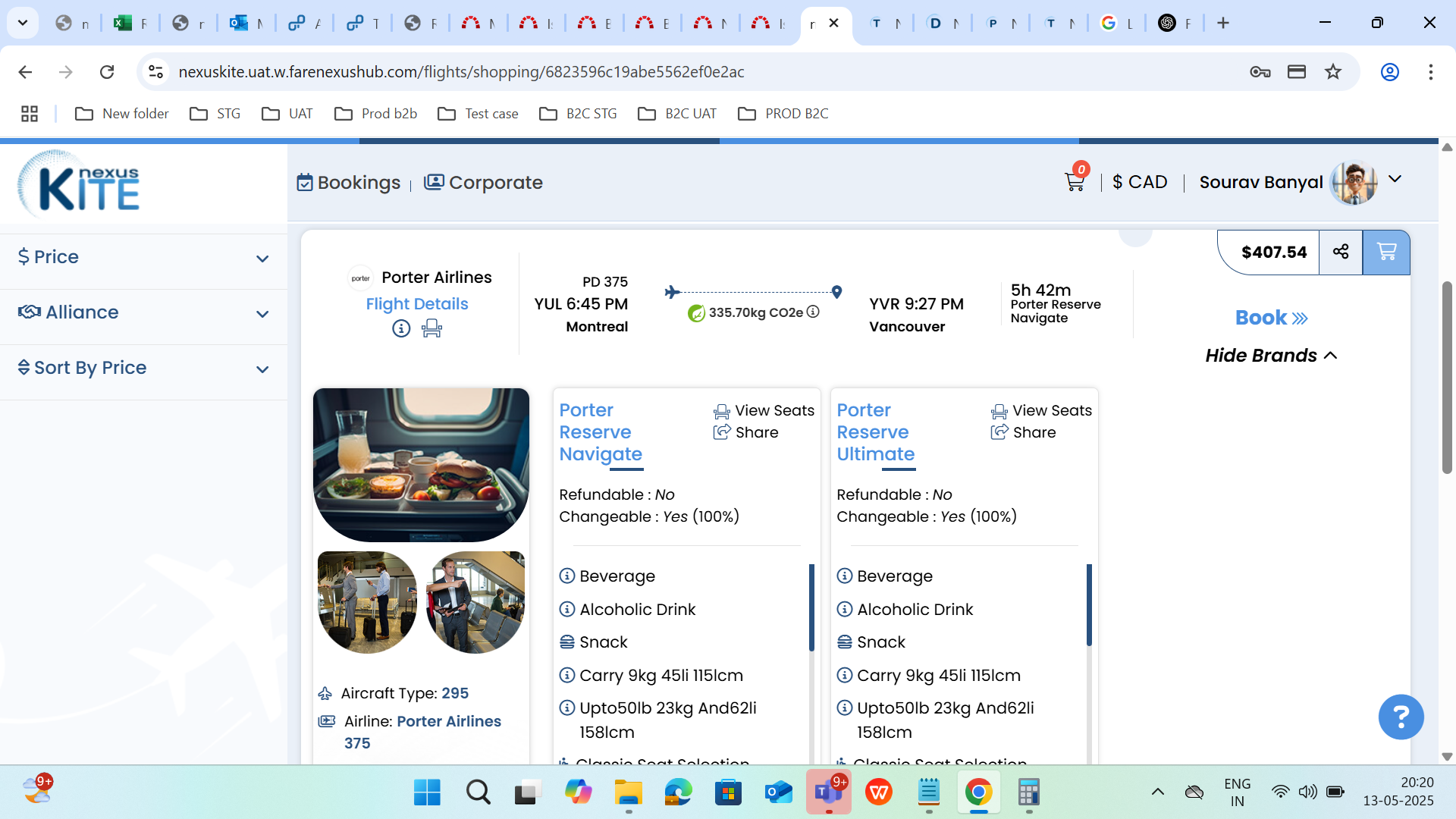Expand the Alliance filter
This screenshot has width=1456, height=819.
(143, 312)
